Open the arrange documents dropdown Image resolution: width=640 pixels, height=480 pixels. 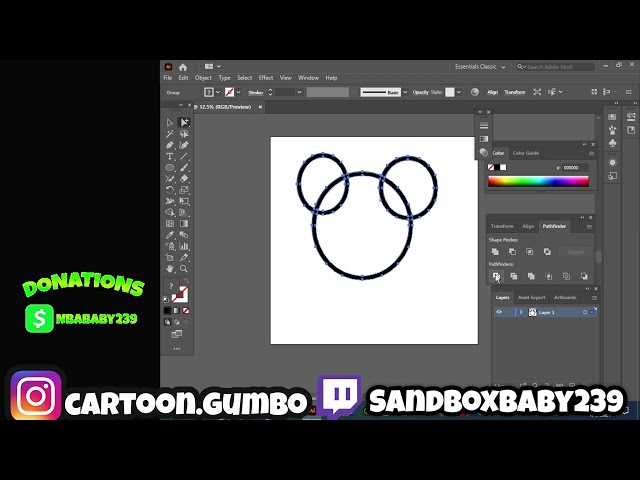[212, 66]
